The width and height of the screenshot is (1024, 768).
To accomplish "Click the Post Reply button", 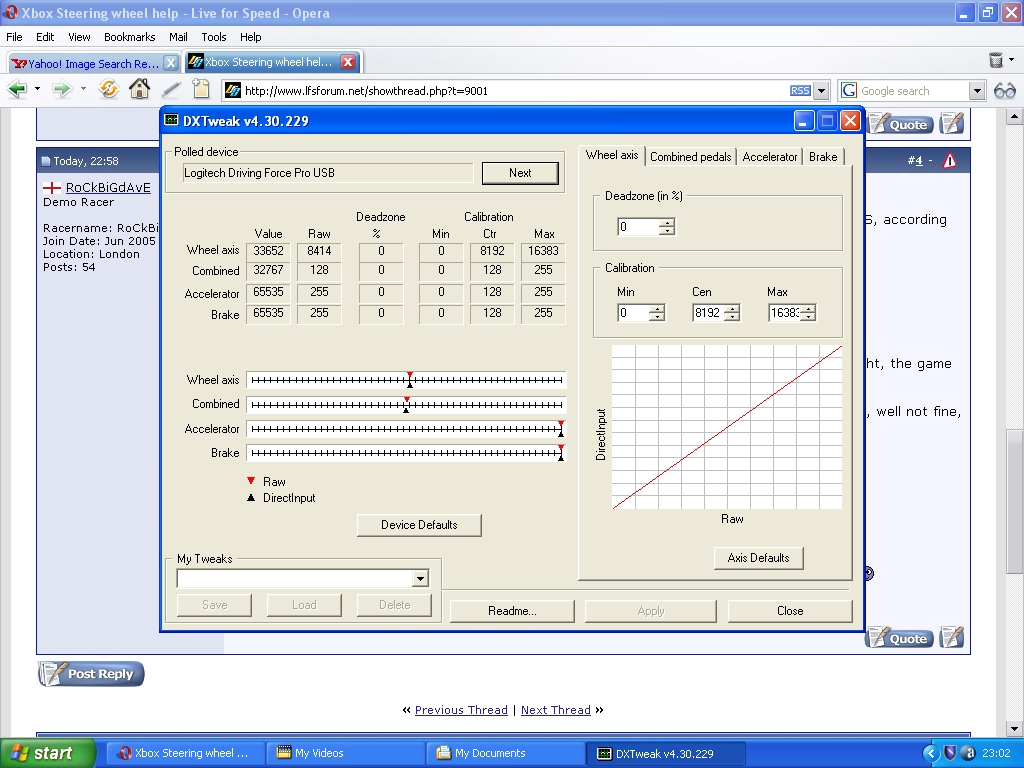I will pos(91,674).
